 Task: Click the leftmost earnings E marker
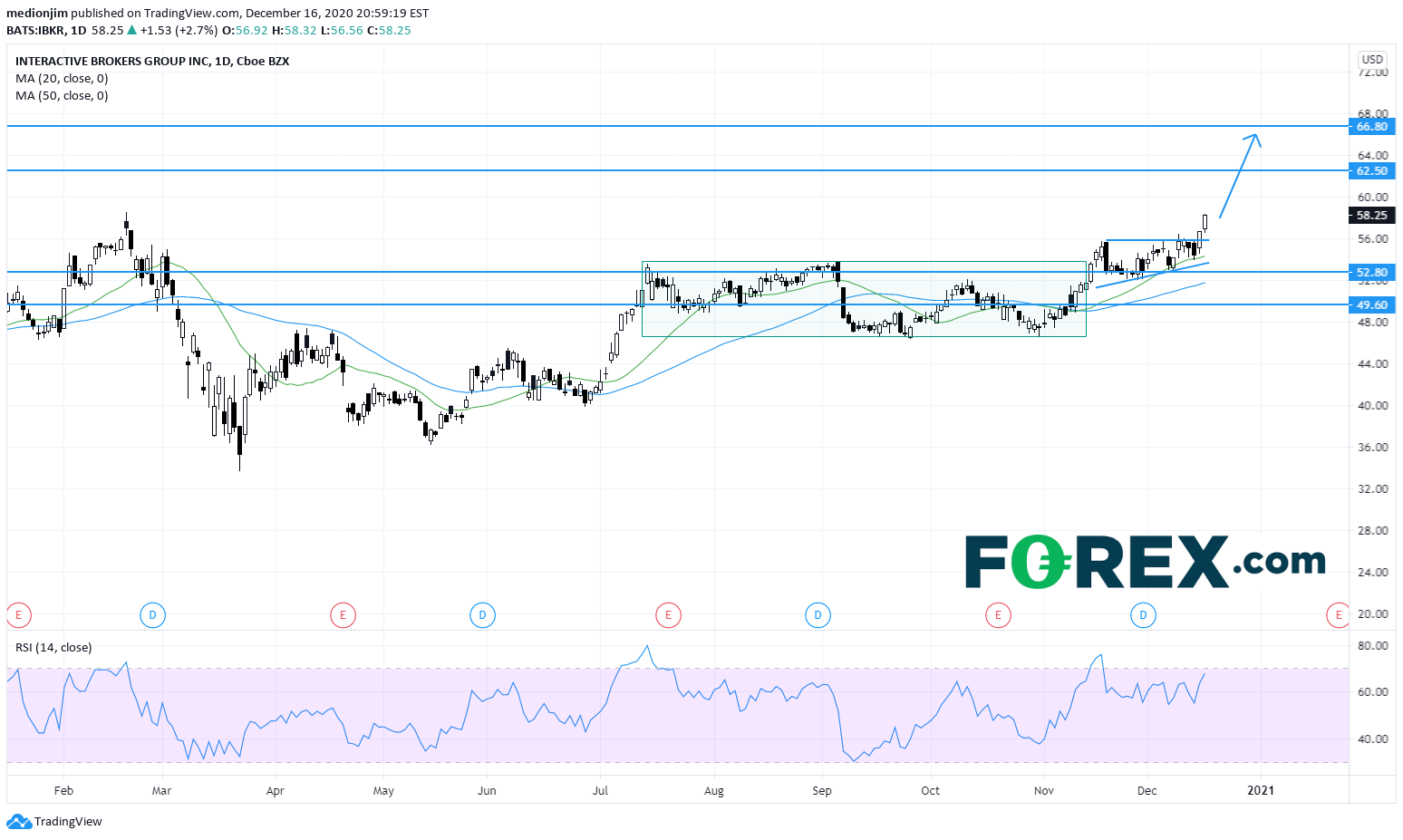coord(18,616)
